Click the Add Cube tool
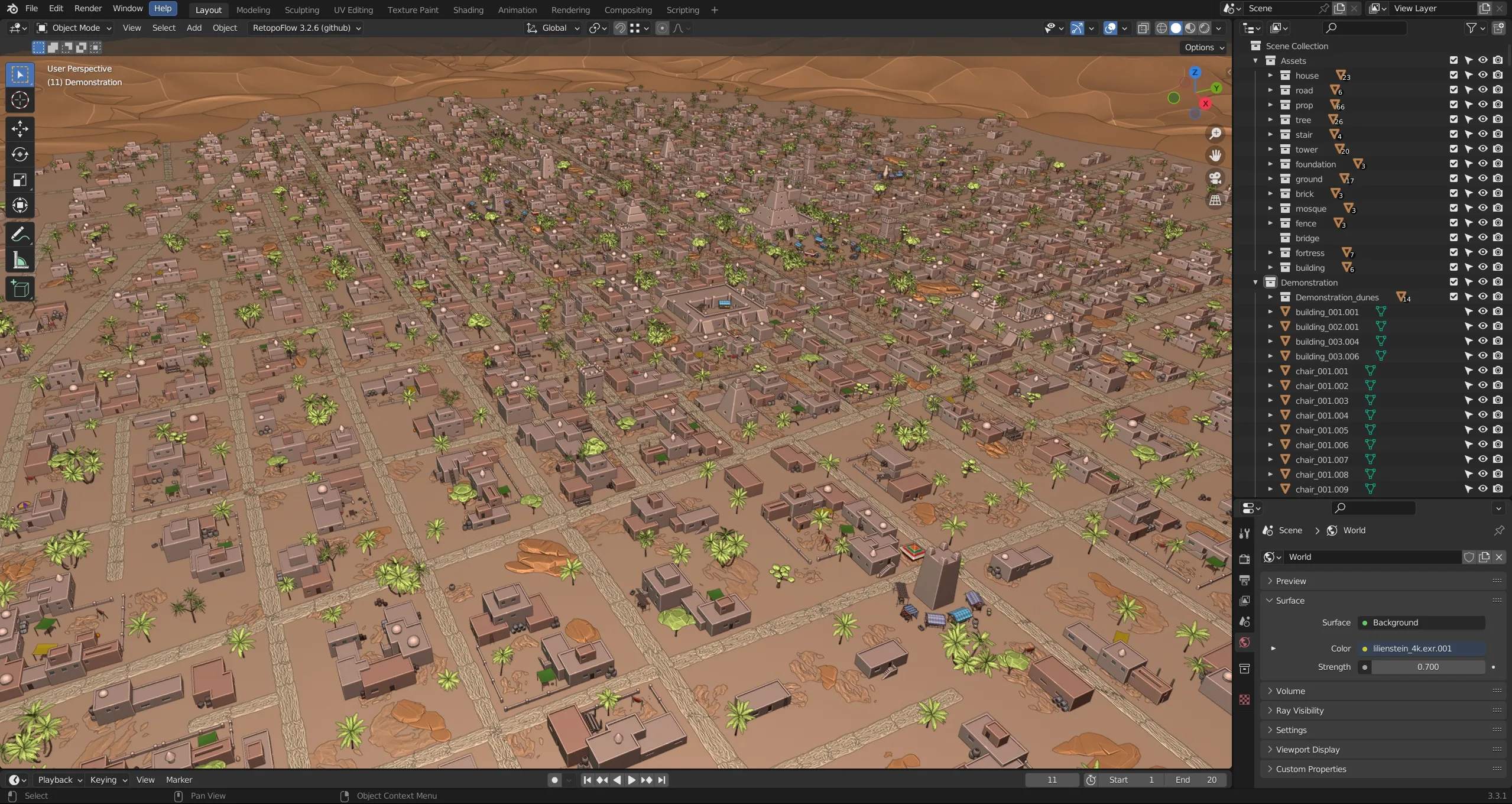 coord(20,289)
